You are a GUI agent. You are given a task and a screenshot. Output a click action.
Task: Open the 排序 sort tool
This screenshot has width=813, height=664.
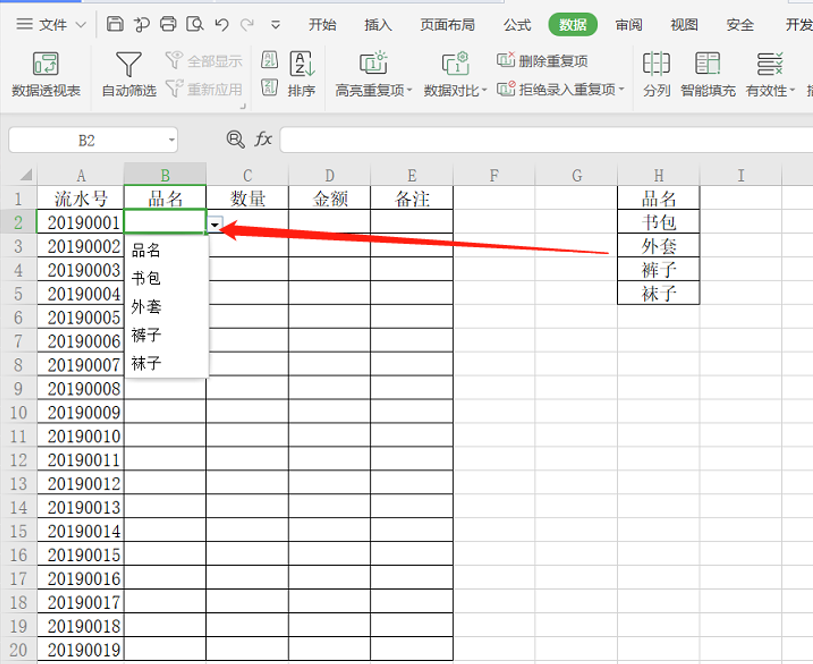coord(302,75)
